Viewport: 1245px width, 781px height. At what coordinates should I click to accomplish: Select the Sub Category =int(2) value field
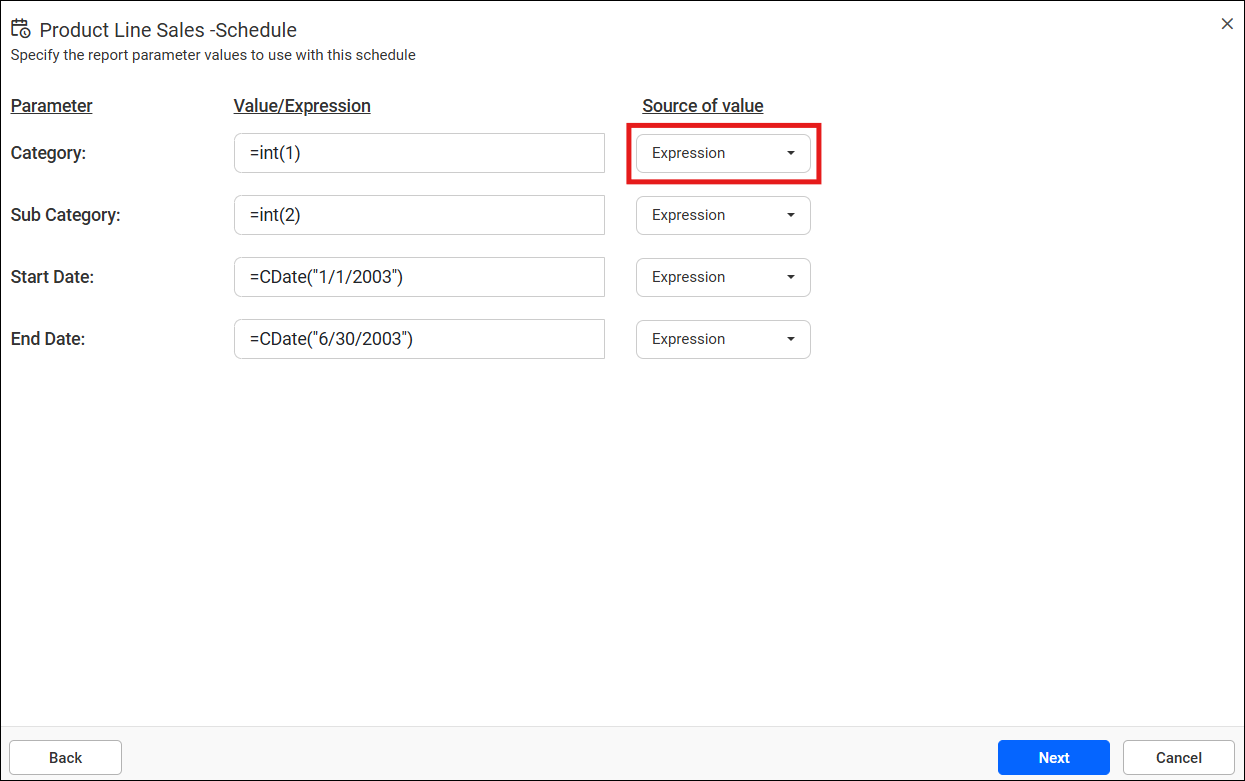[419, 215]
